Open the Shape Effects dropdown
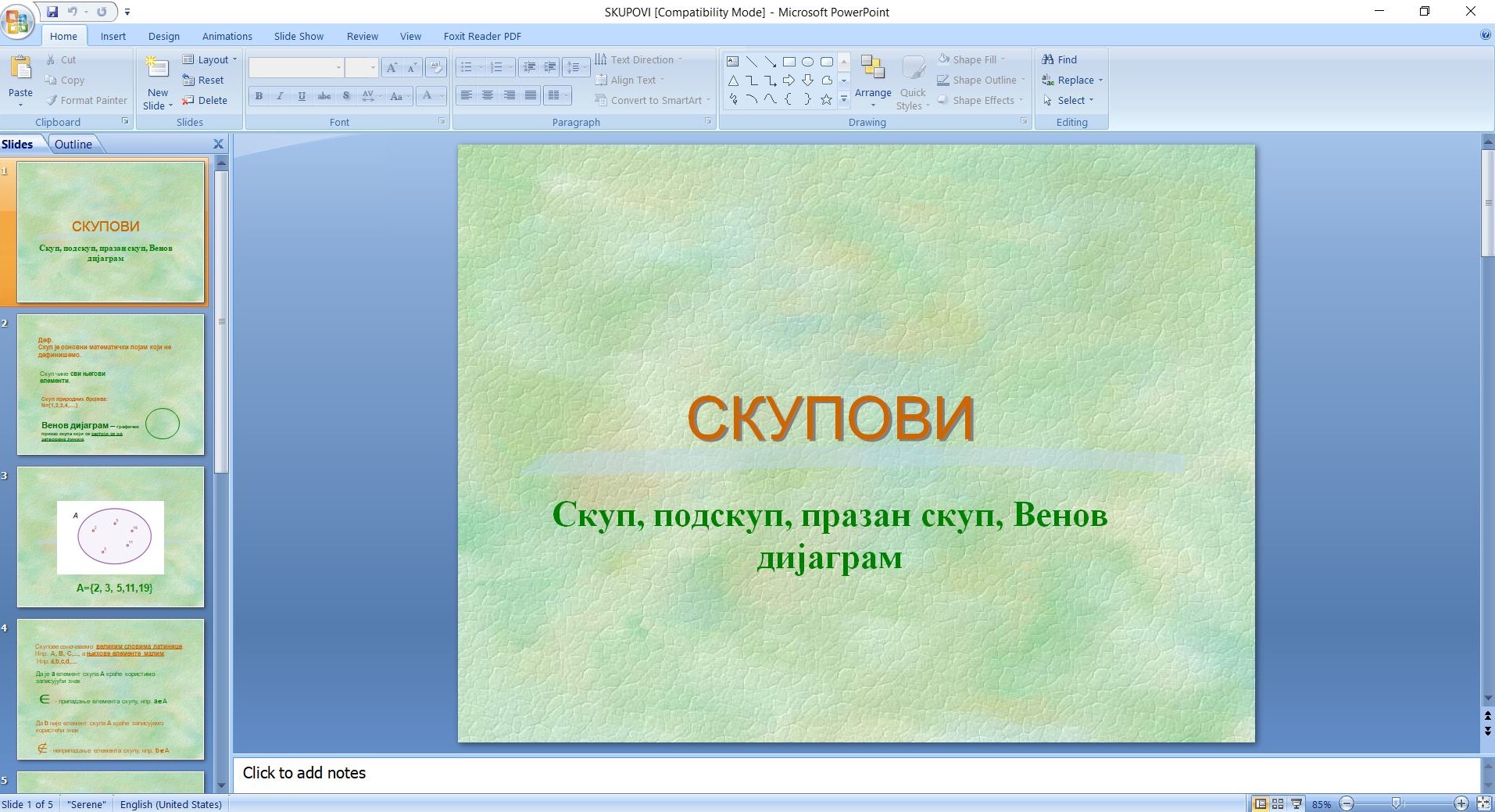The width and height of the screenshot is (1495, 812). (981, 100)
